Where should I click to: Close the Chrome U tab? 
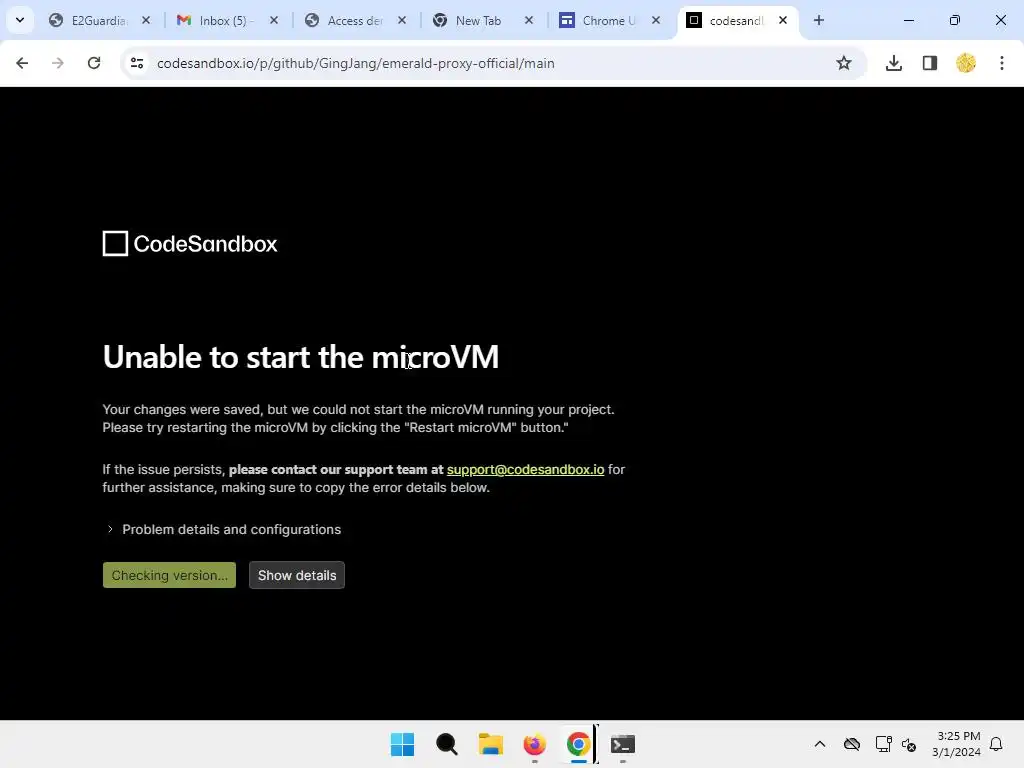tap(656, 20)
